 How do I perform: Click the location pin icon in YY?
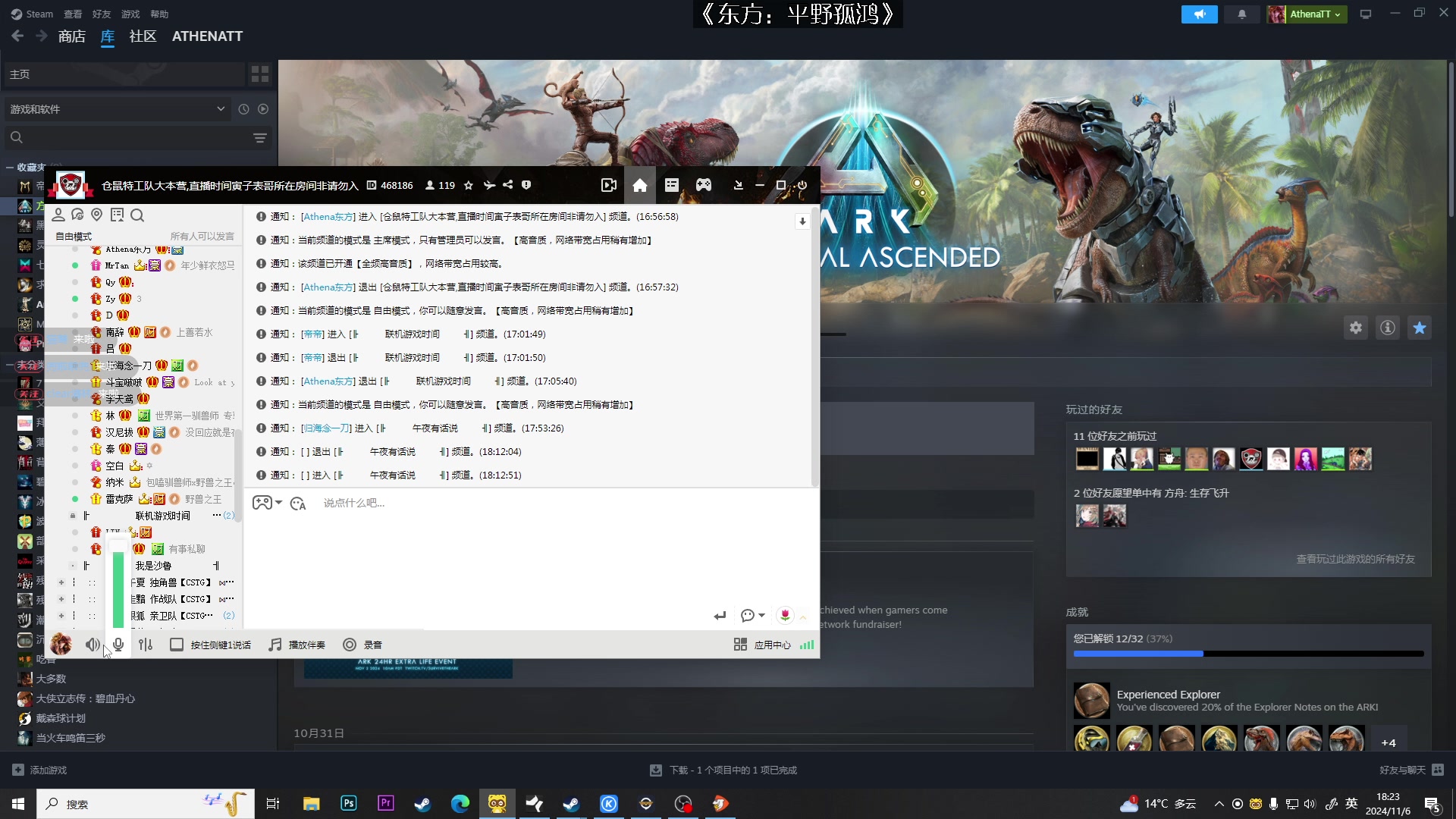[96, 215]
